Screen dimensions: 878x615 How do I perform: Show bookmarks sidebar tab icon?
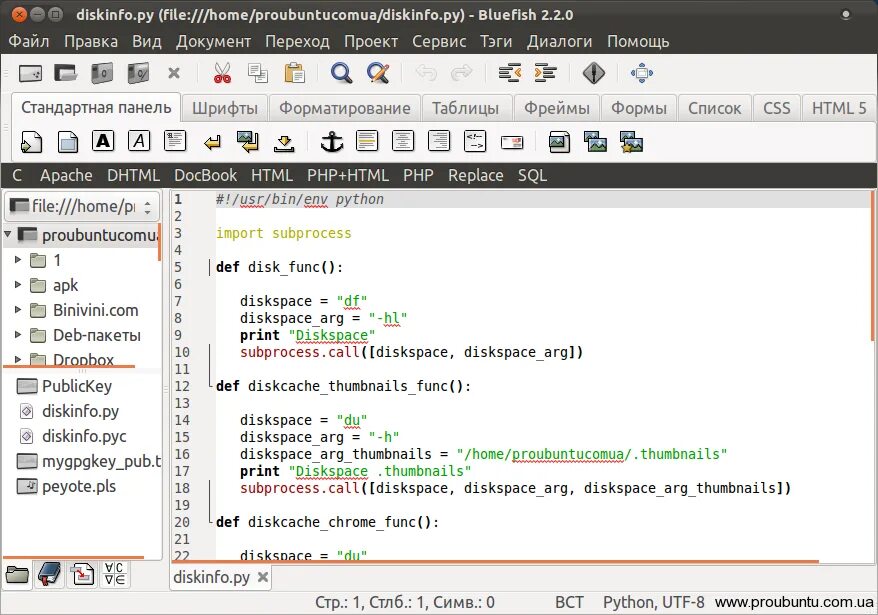click(49, 574)
